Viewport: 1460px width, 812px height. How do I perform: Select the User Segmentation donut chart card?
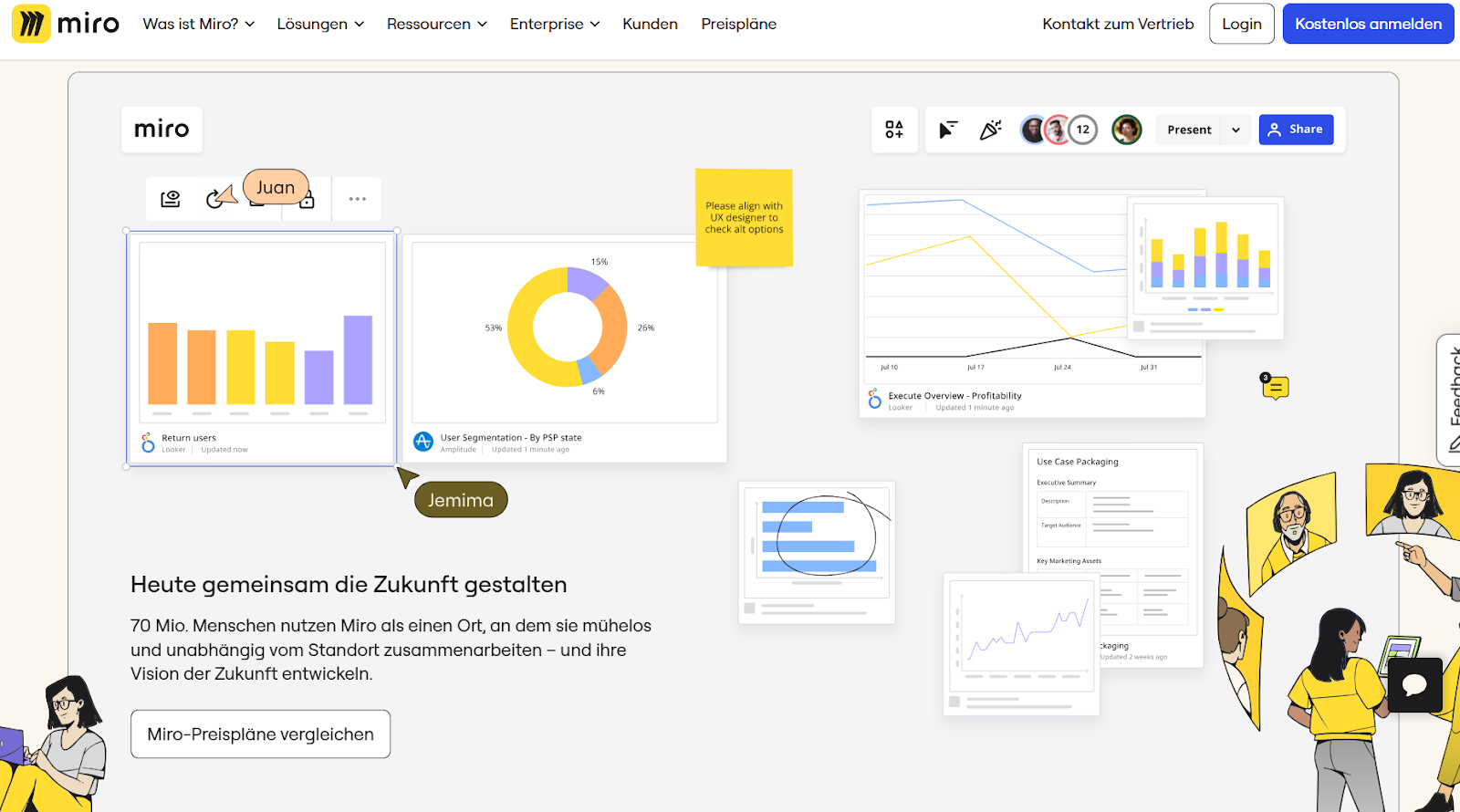coord(565,349)
